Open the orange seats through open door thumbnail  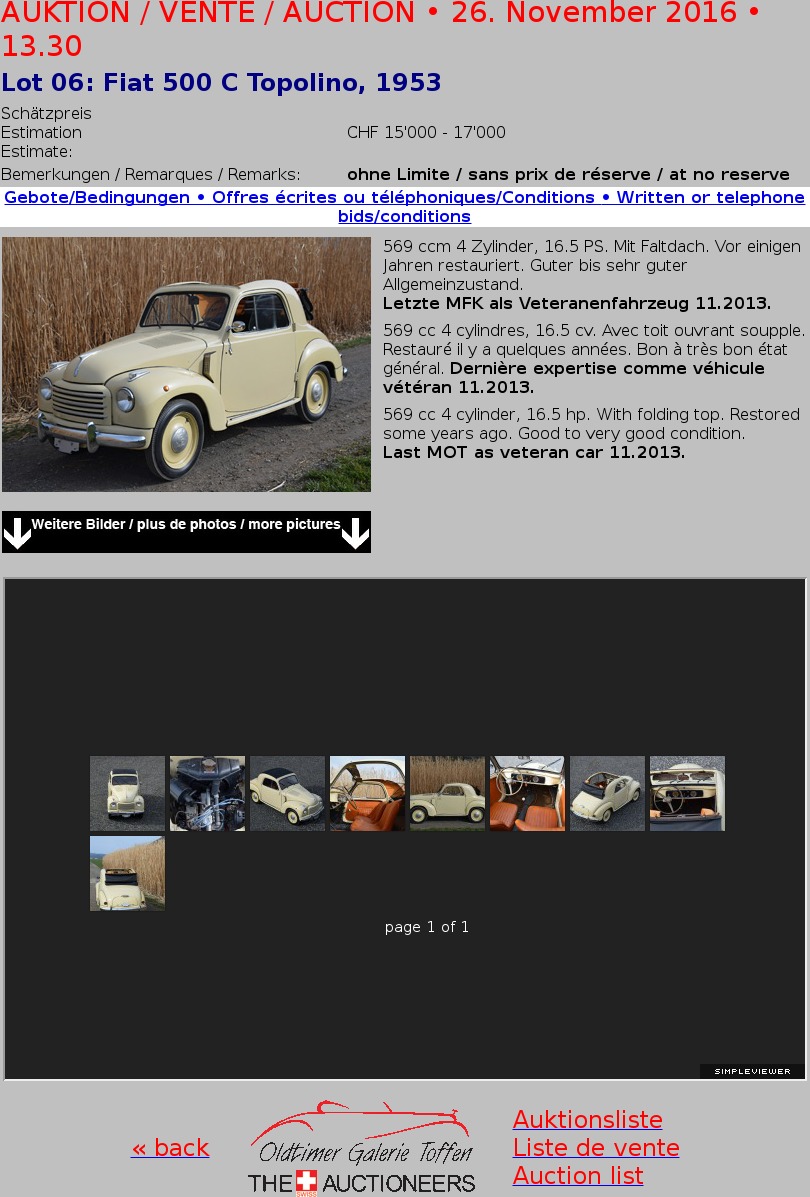367,793
